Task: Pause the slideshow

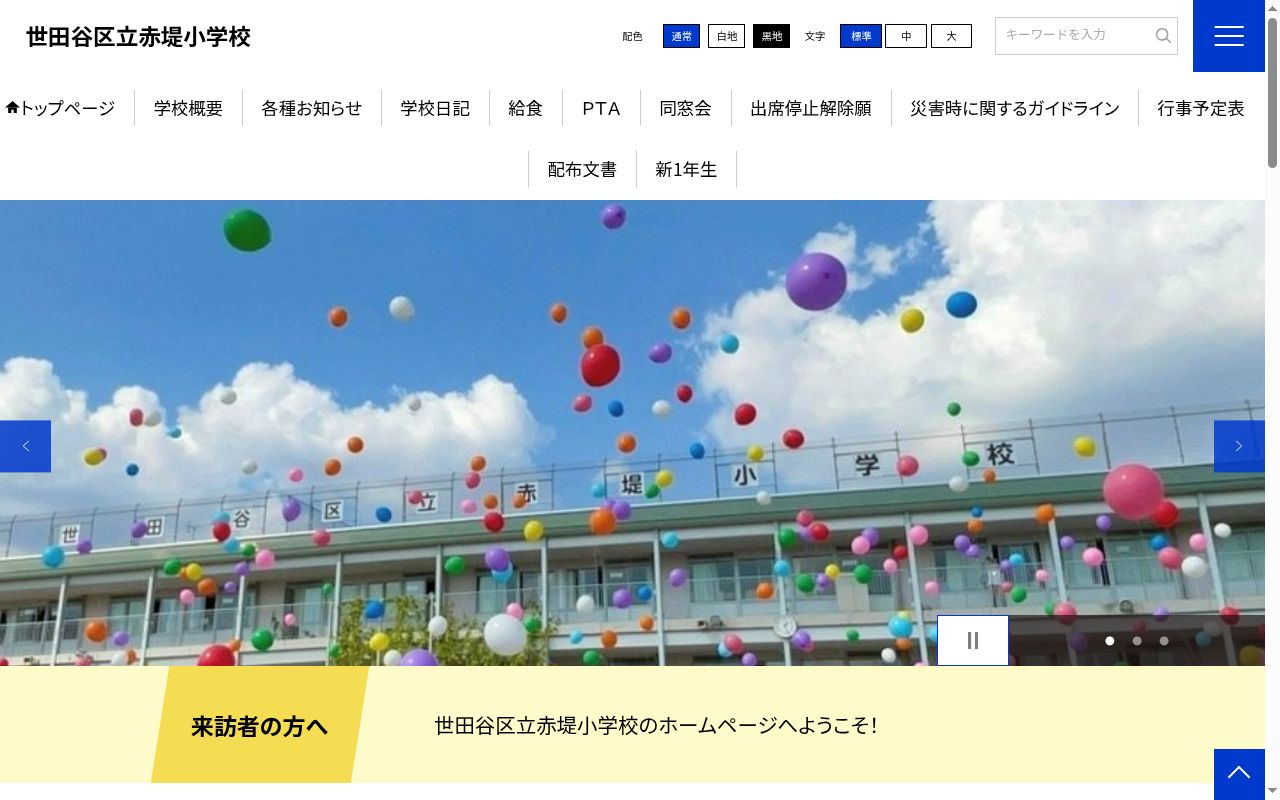Action: pos(972,641)
